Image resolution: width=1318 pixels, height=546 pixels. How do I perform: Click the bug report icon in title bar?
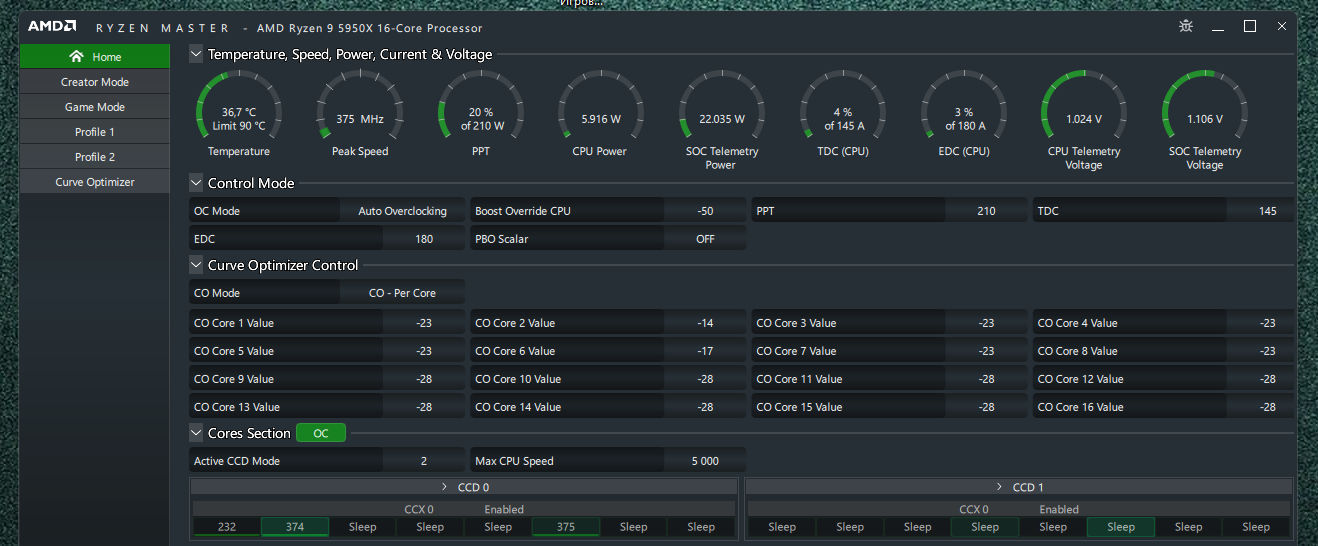tap(1186, 26)
